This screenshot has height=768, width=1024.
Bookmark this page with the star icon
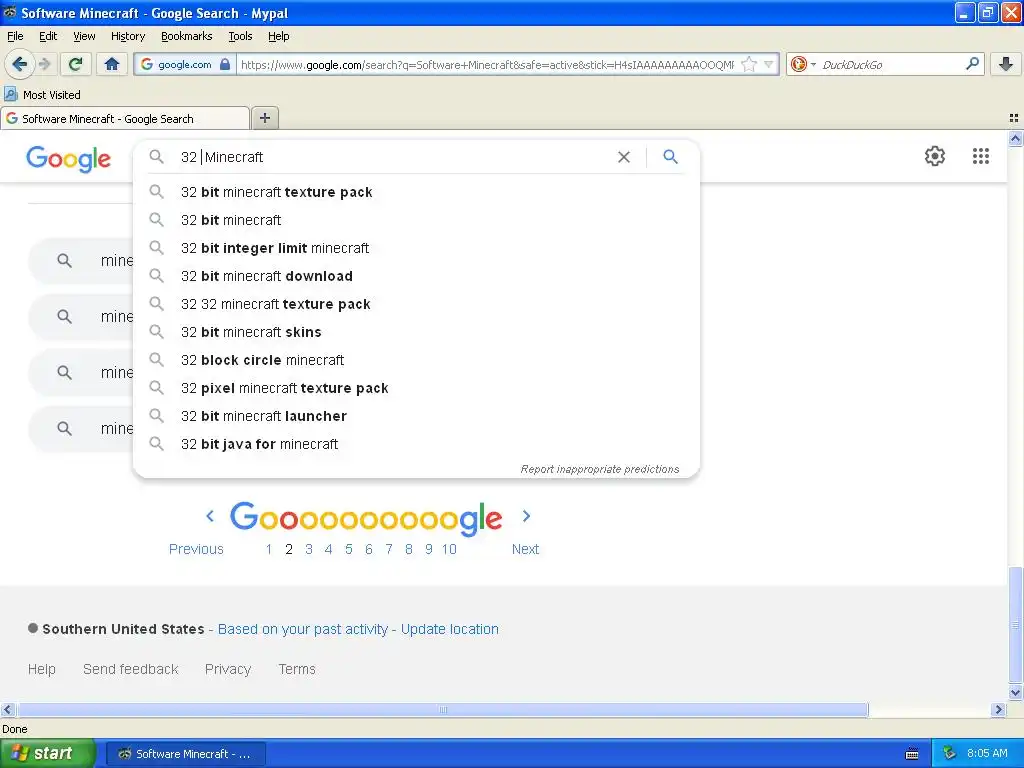[749, 64]
